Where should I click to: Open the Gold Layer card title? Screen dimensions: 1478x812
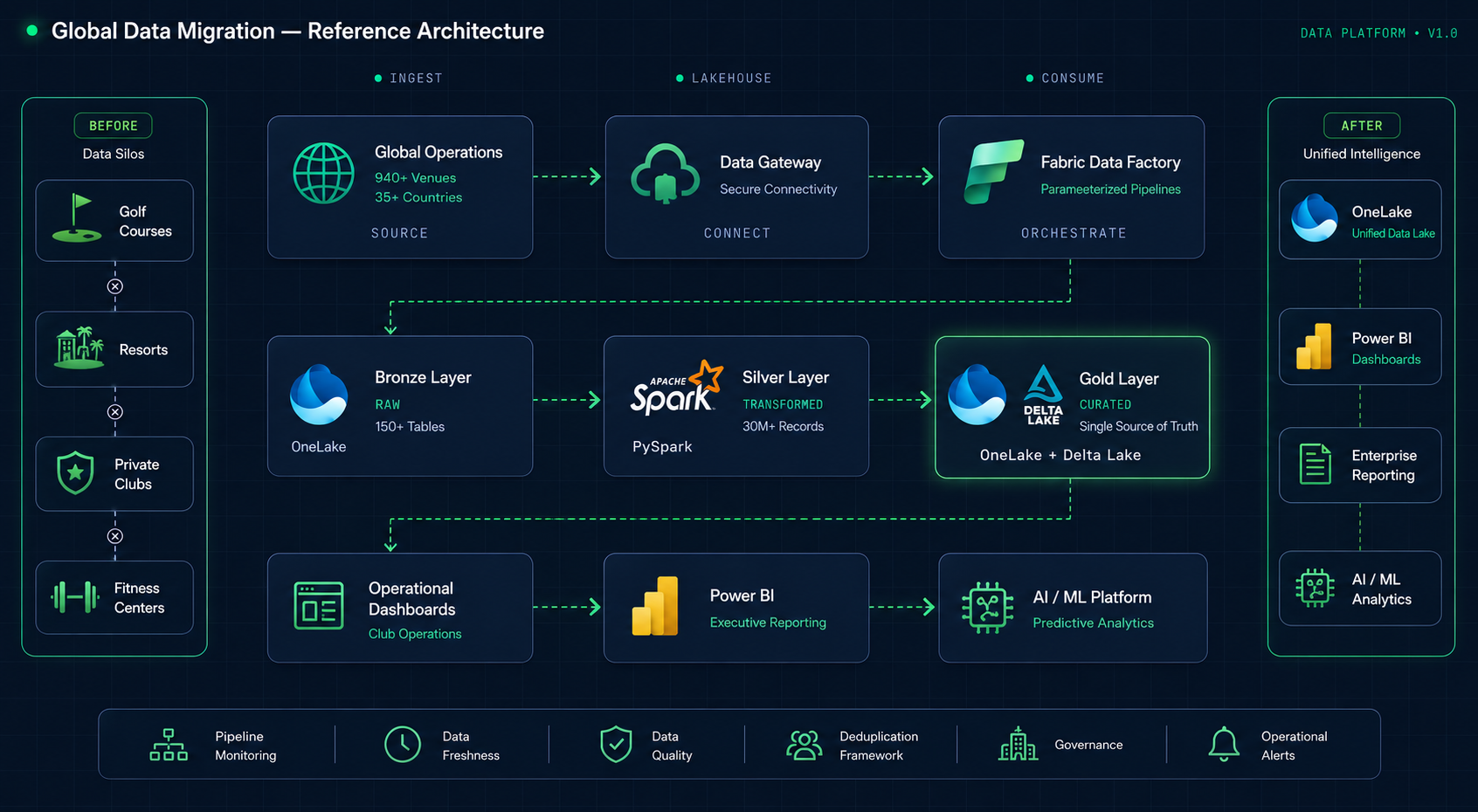tap(1119, 379)
